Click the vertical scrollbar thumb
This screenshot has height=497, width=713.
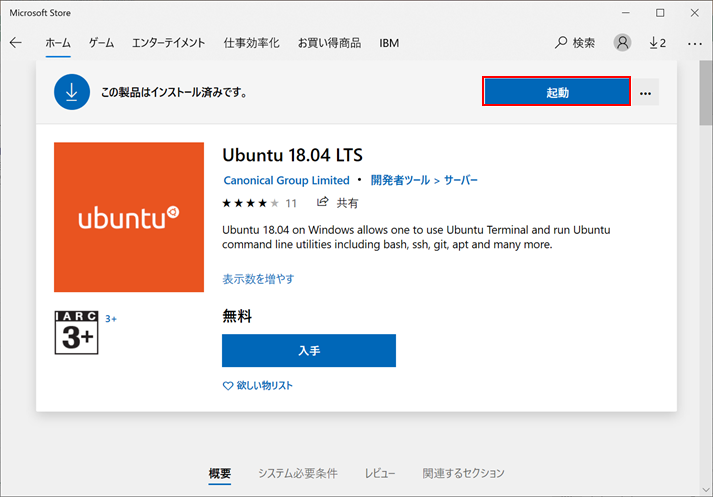tap(706, 93)
